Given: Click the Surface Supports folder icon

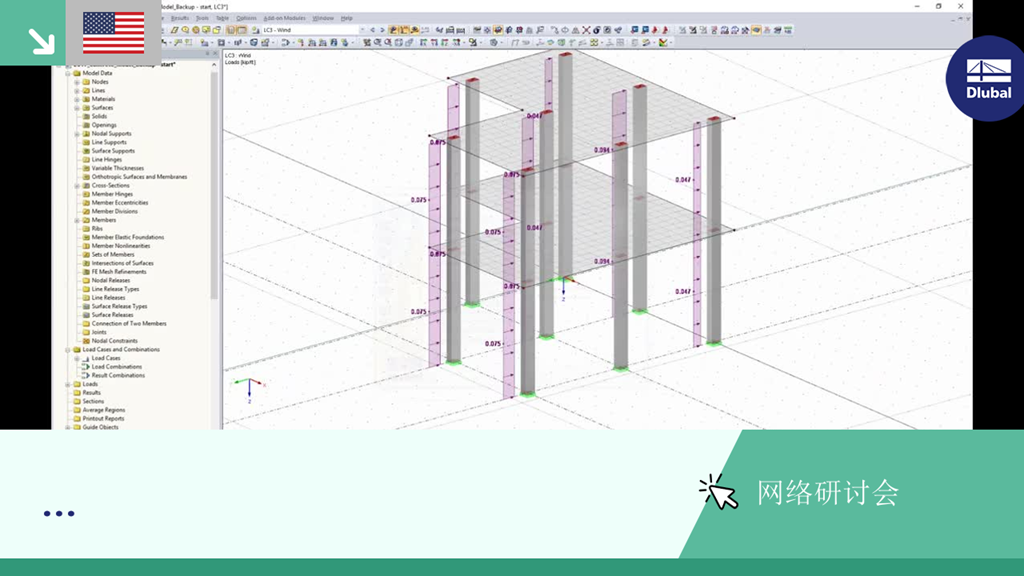Looking at the screenshot, I should (86, 151).
